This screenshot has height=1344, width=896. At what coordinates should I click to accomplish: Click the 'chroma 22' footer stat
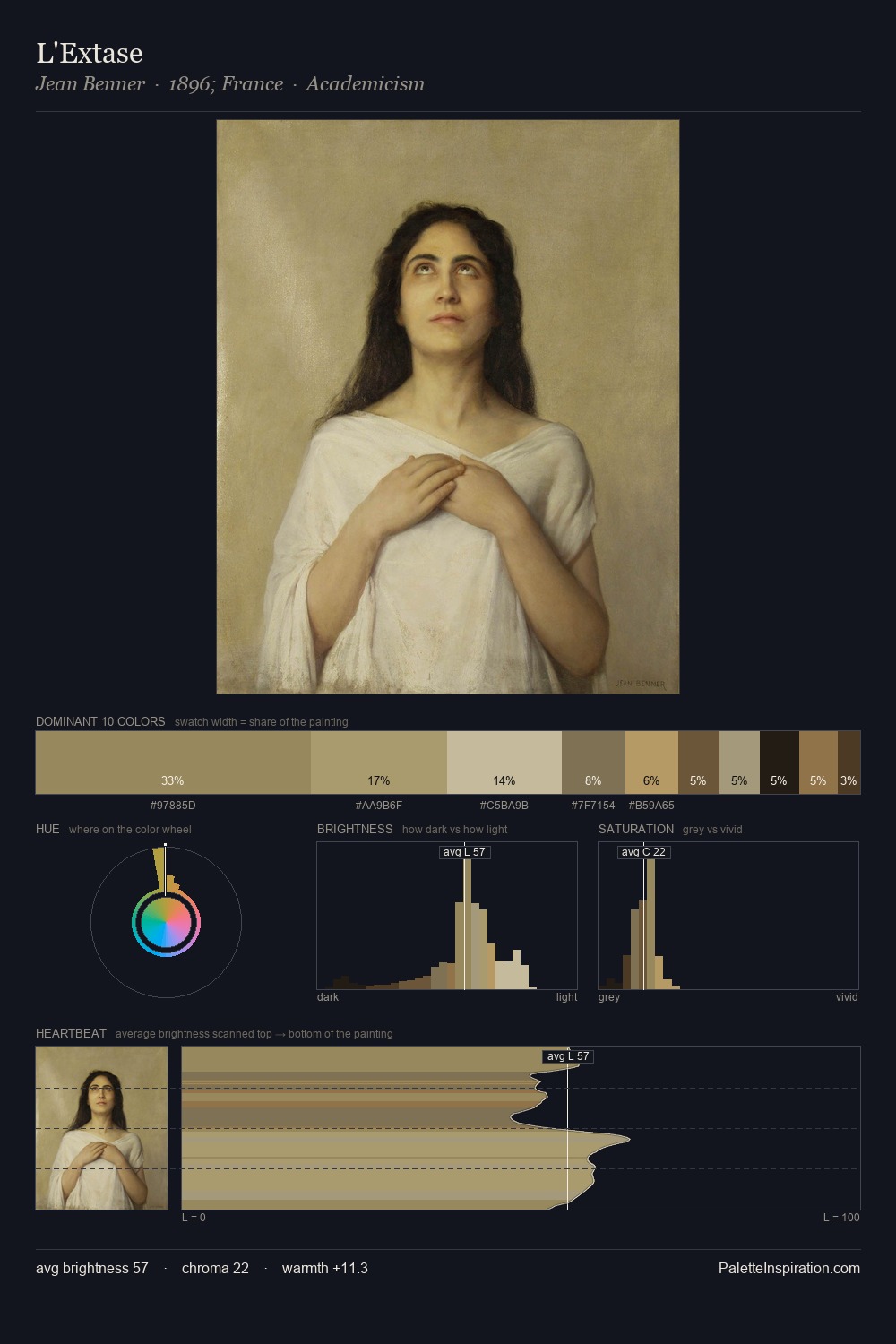point(215,1269)
